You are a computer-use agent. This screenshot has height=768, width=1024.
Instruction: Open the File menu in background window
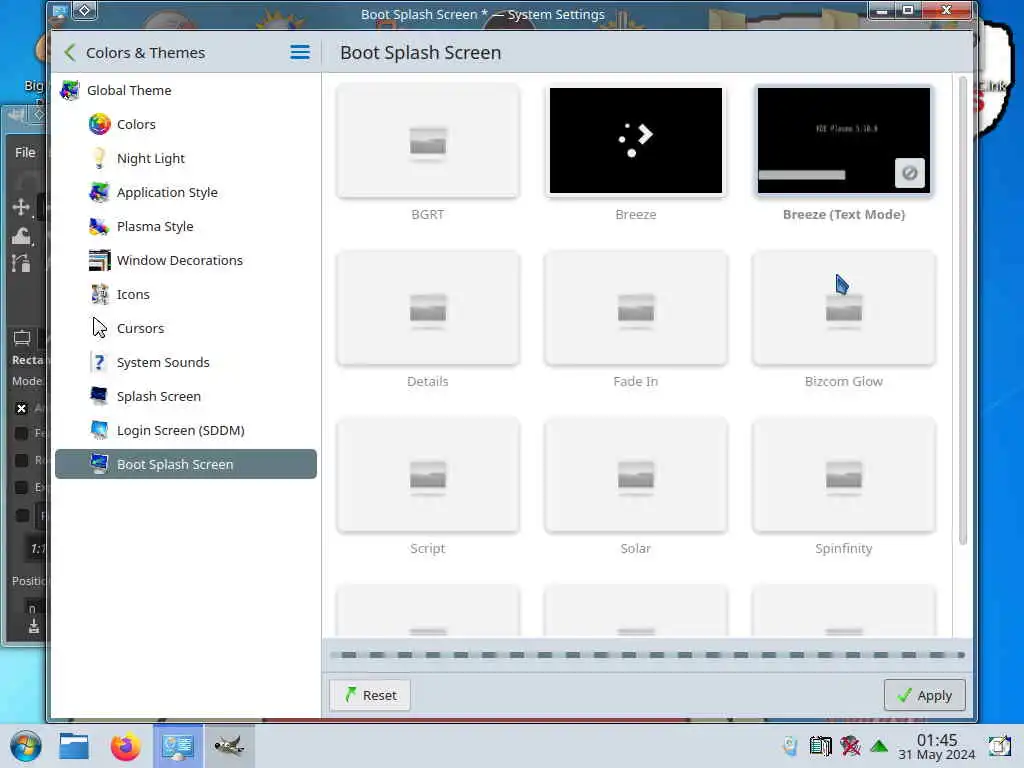[25, 152]
